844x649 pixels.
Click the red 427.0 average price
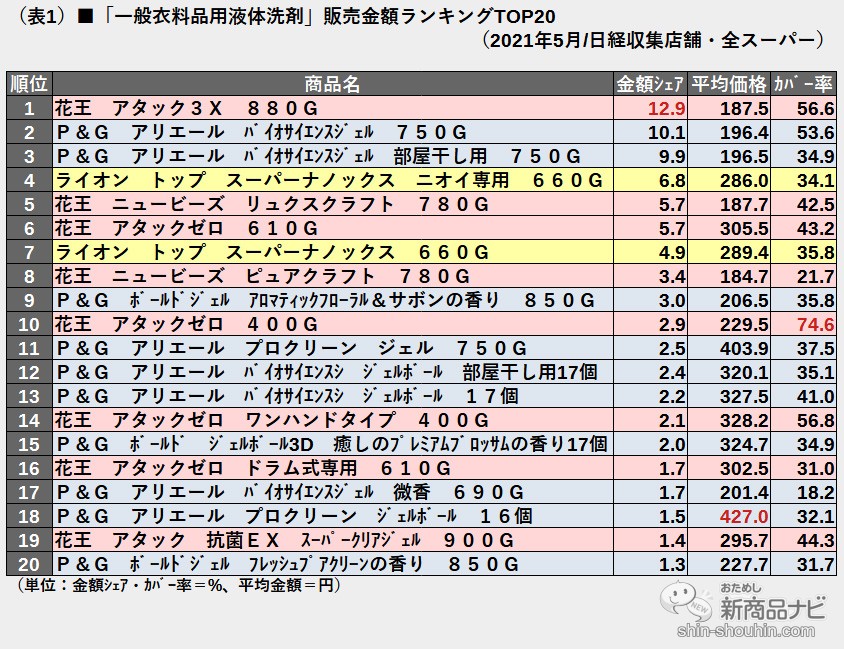tap(744, 517)
